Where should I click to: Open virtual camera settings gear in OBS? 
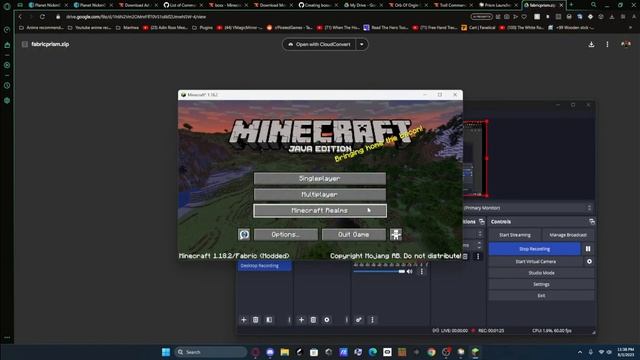pyautogui.click(x=589, y=261)
